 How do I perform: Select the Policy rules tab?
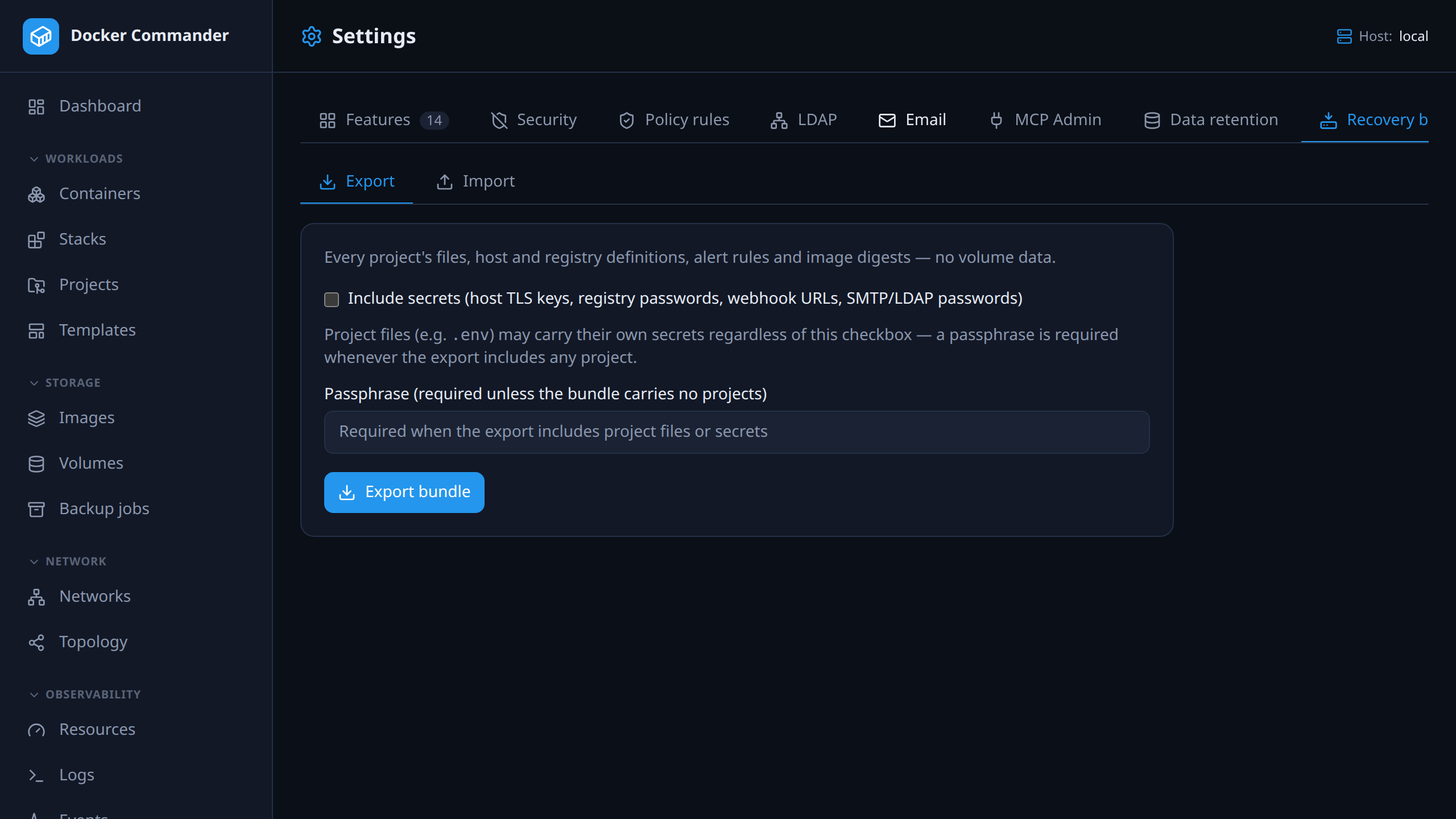[674, 120]
